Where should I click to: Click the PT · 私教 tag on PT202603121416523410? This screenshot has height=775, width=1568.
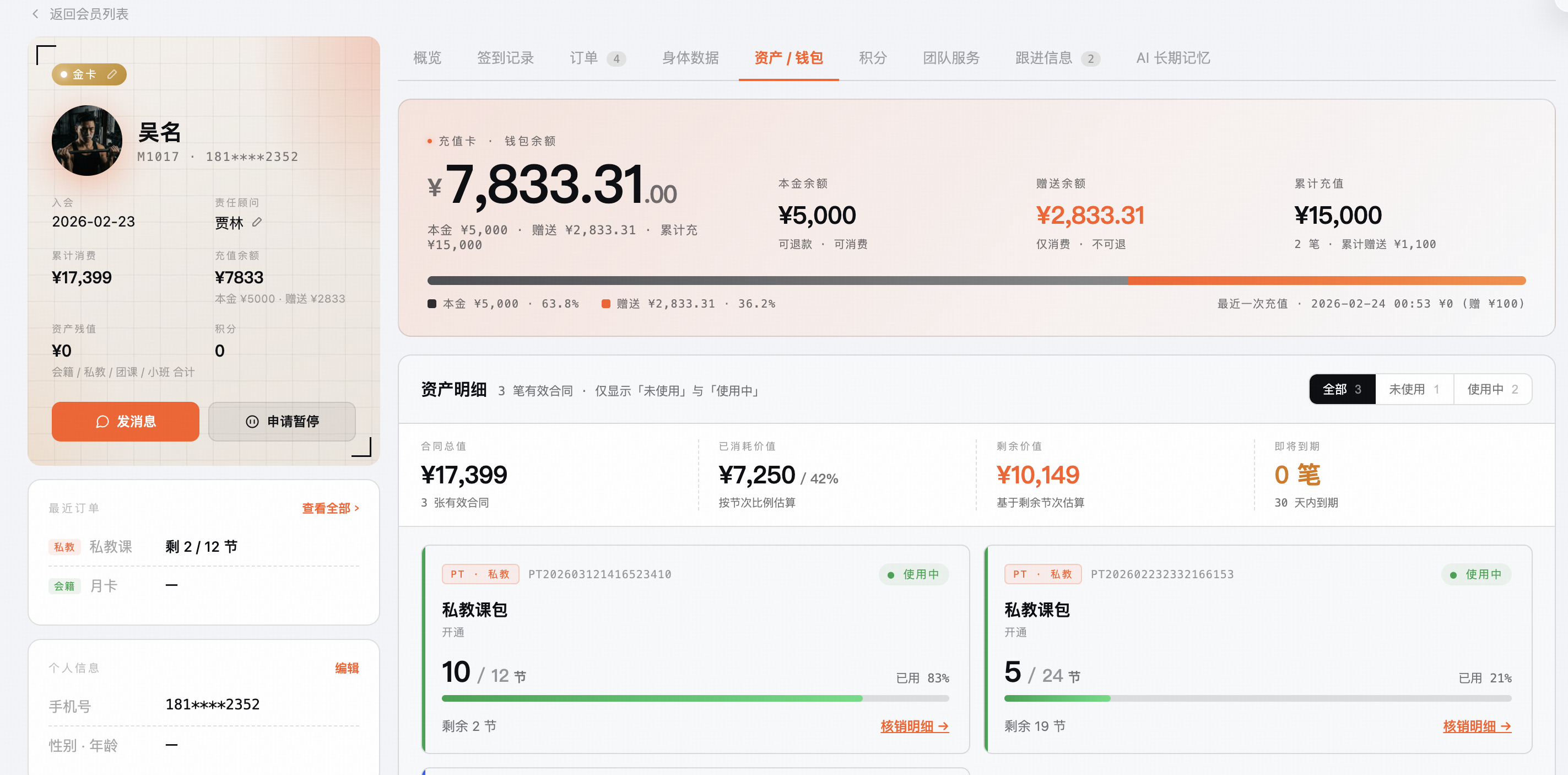480,574
